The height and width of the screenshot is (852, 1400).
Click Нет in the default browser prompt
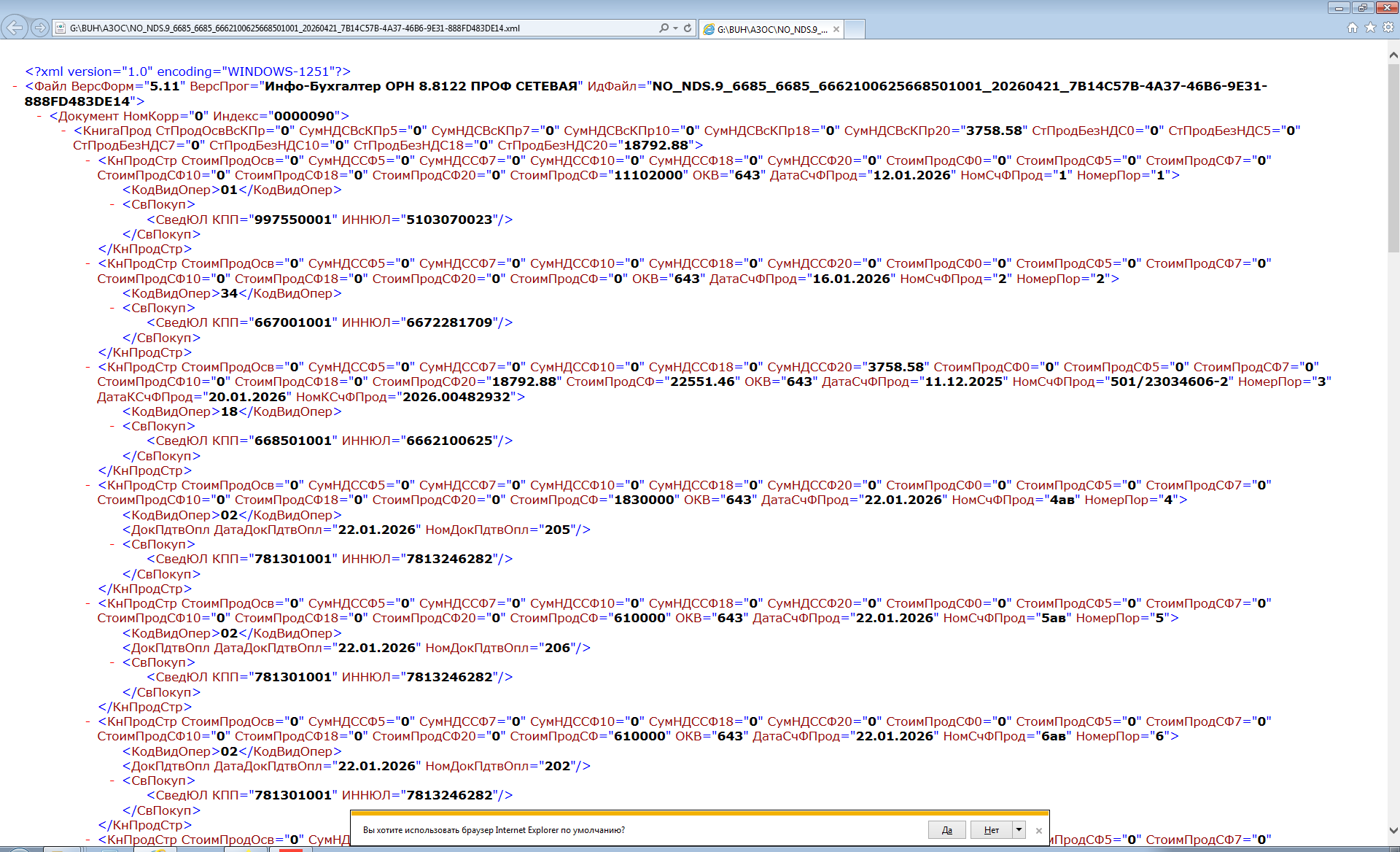click(x=991, y=829)
